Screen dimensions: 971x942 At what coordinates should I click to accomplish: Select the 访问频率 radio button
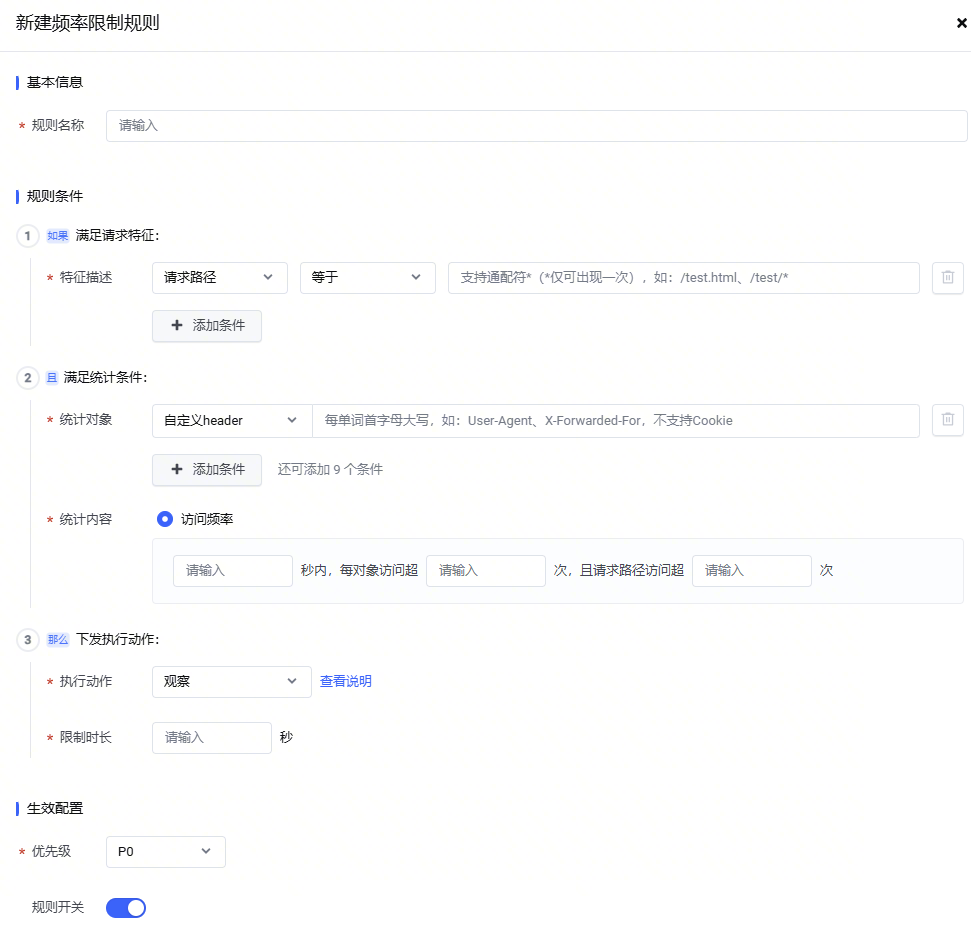pyautogui.click(x=165, y=519)
